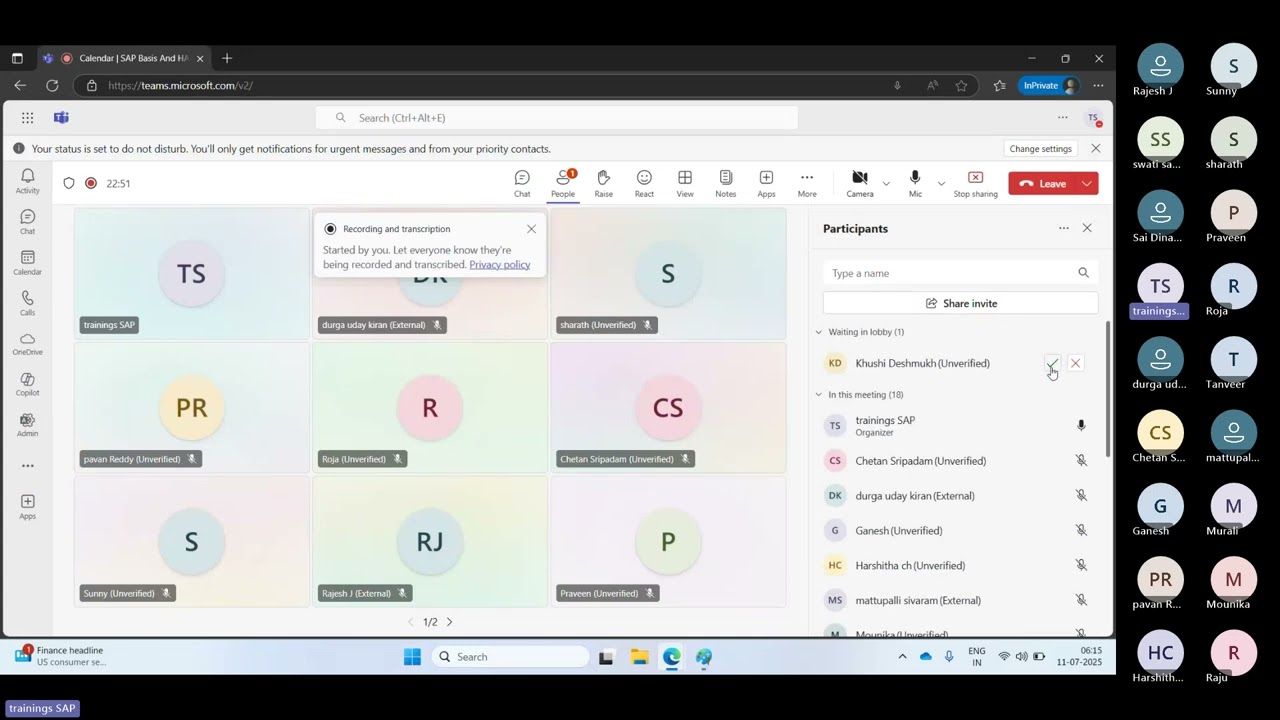Select Harshitha ch in the participants list
The width and height of the screenshot is (1280, 720).
[x=960, y=566]
